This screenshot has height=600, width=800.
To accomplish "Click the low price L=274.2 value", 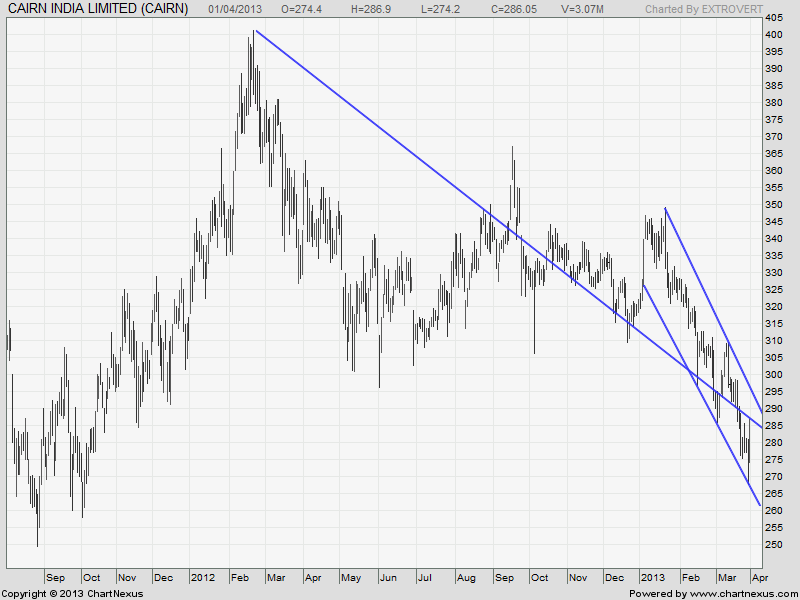I will [x=440, y=9].
